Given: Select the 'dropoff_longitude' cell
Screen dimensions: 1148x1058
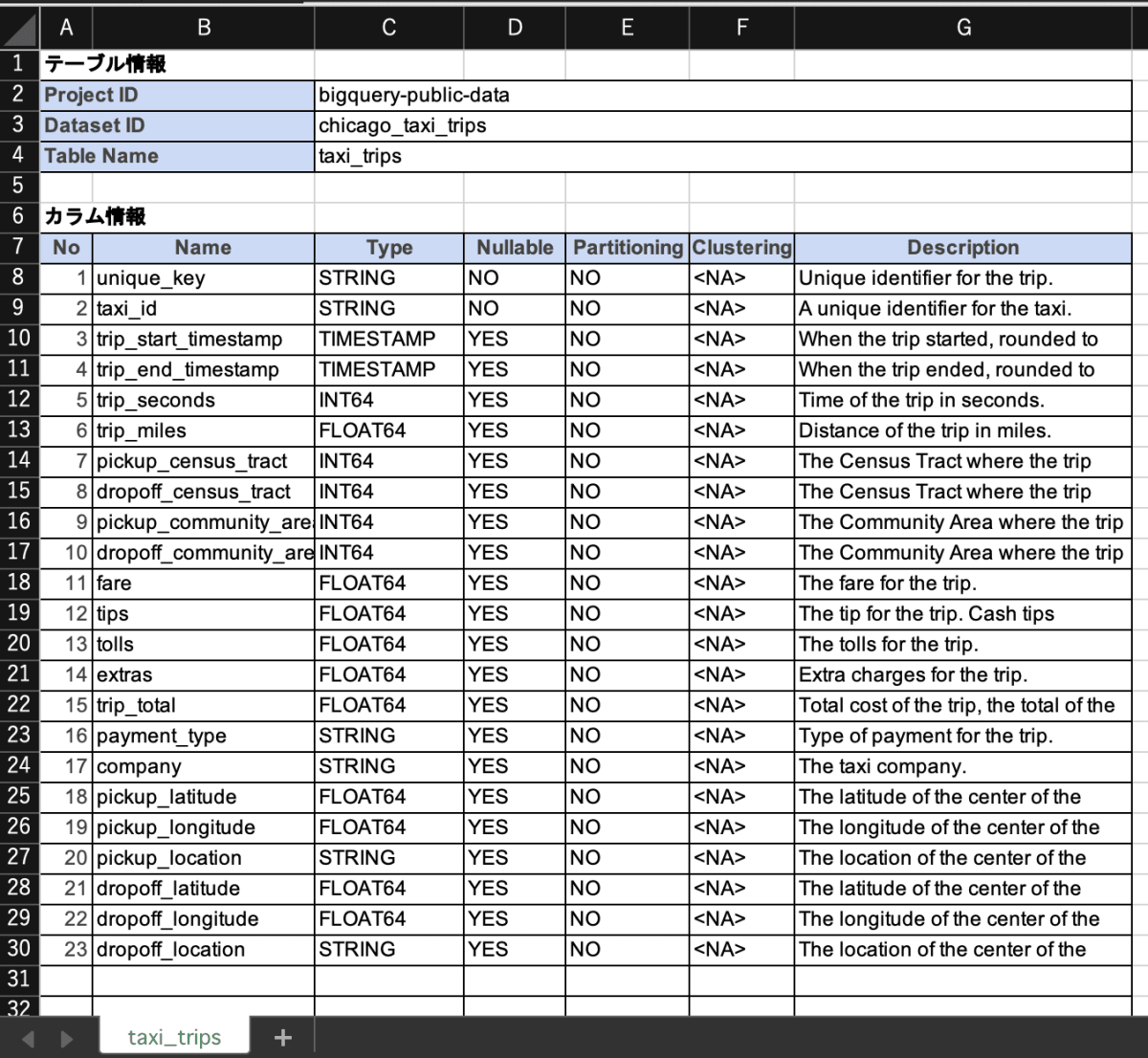Looking at the screenshot, I should (204, 919).
